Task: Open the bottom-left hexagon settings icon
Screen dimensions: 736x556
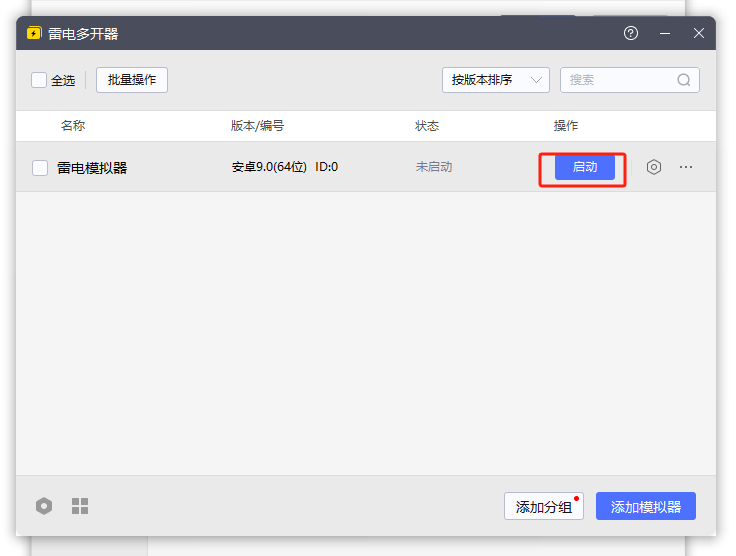Action: (44, 506)
